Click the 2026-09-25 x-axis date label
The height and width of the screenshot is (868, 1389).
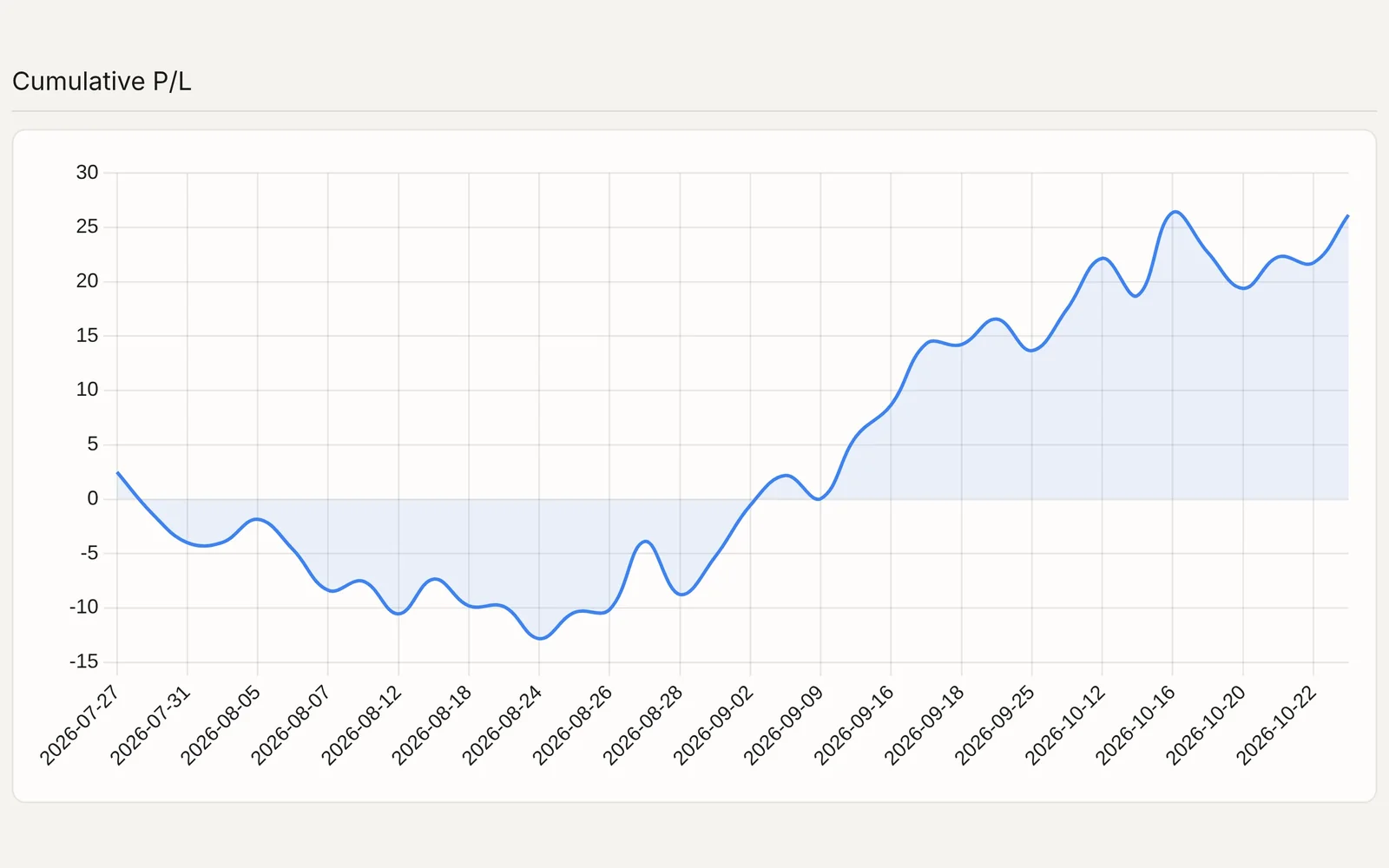pos(994,726)
